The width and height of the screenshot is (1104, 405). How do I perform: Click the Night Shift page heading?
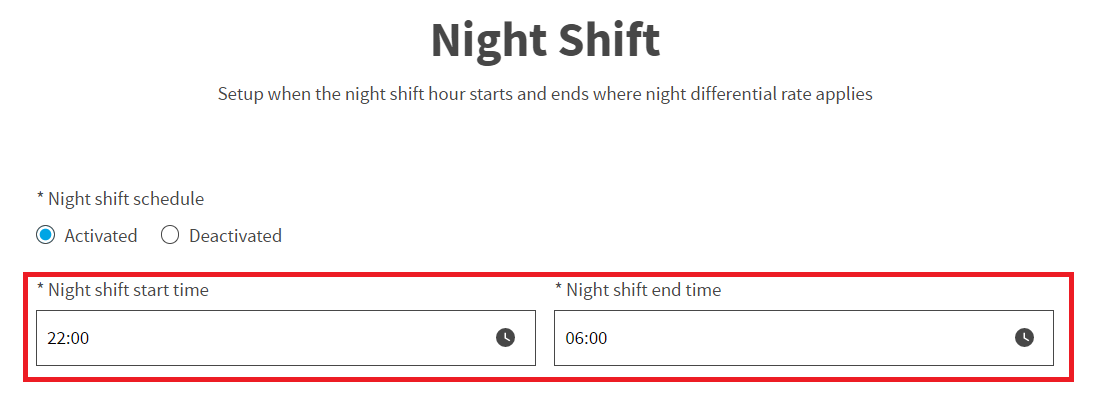tap(546, 41)
